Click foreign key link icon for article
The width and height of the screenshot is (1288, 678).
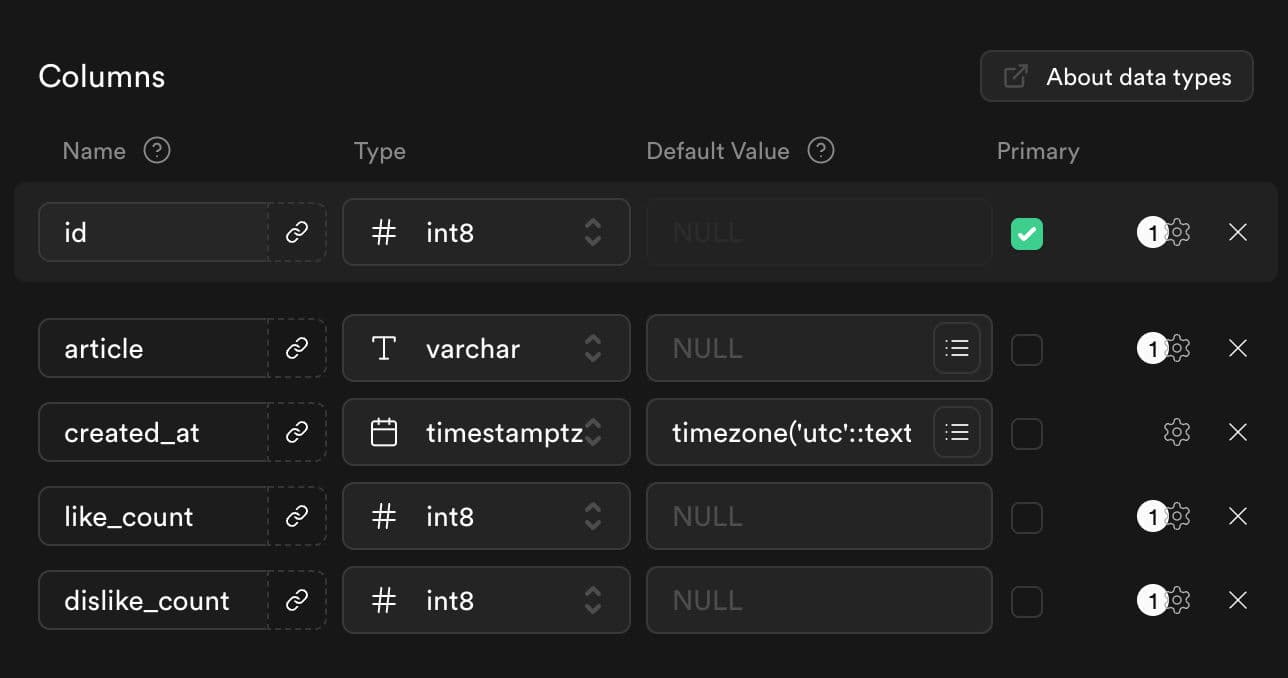pyautogui.click(x=297, y=349)
